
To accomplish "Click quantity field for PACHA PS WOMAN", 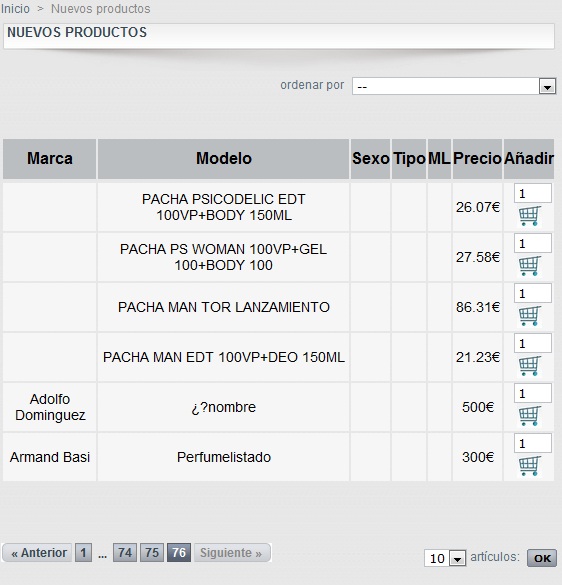I will (533, 243).
